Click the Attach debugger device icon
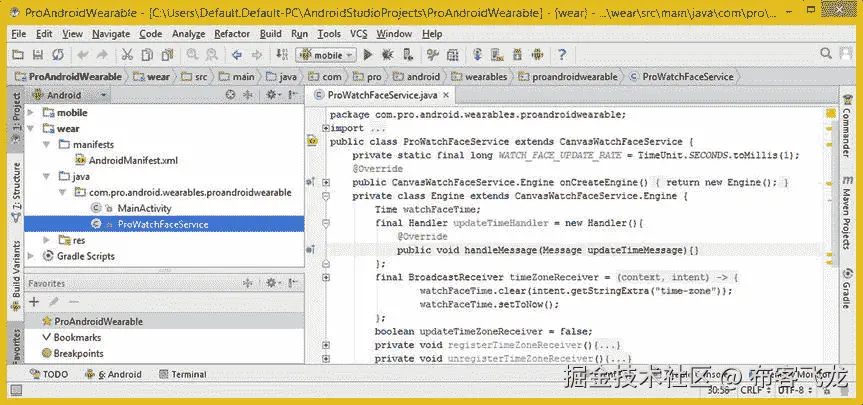 [408, 54]
